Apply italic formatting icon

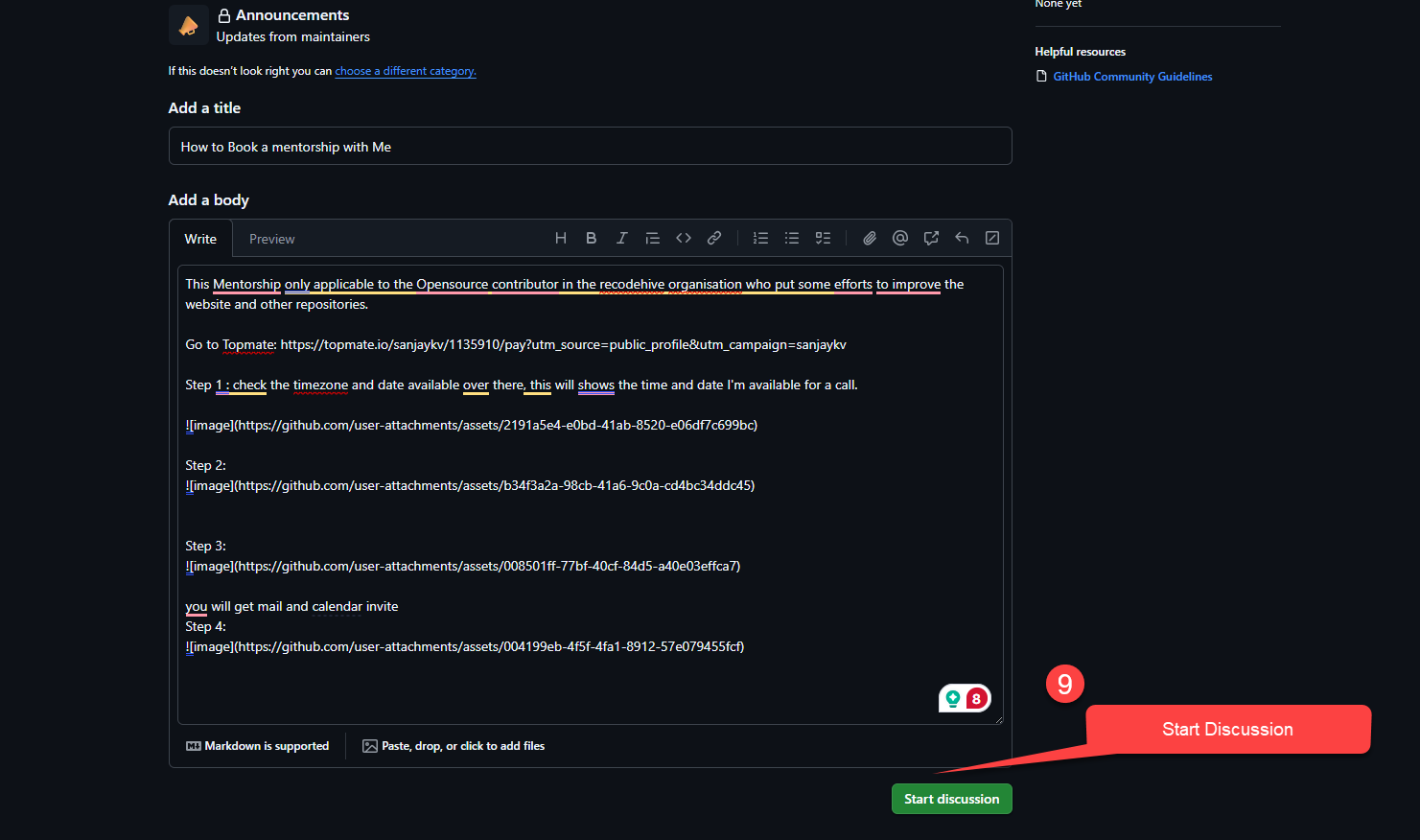point(622,238)
